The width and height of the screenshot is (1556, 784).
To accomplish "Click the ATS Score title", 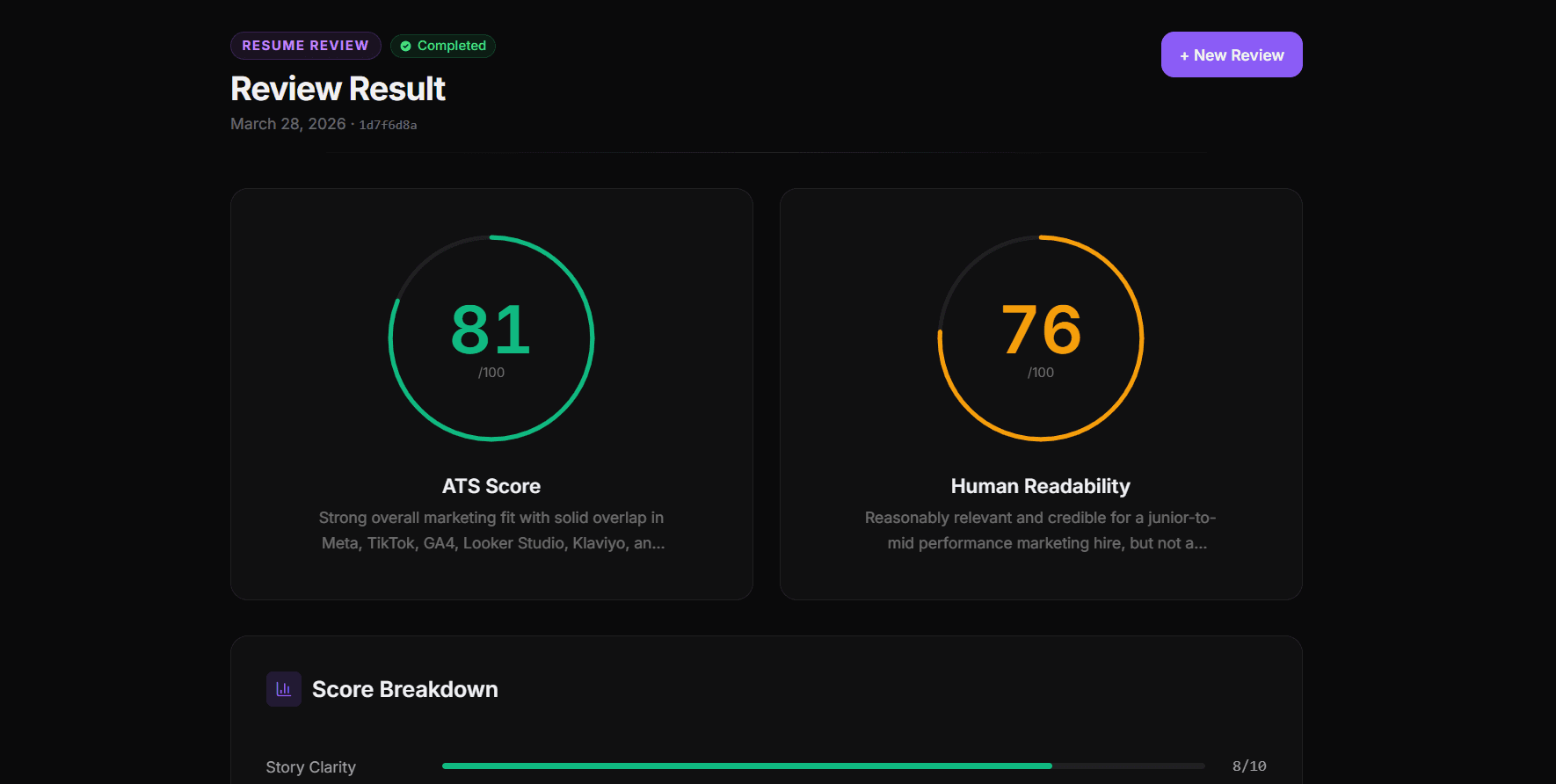I will point(491,486).
